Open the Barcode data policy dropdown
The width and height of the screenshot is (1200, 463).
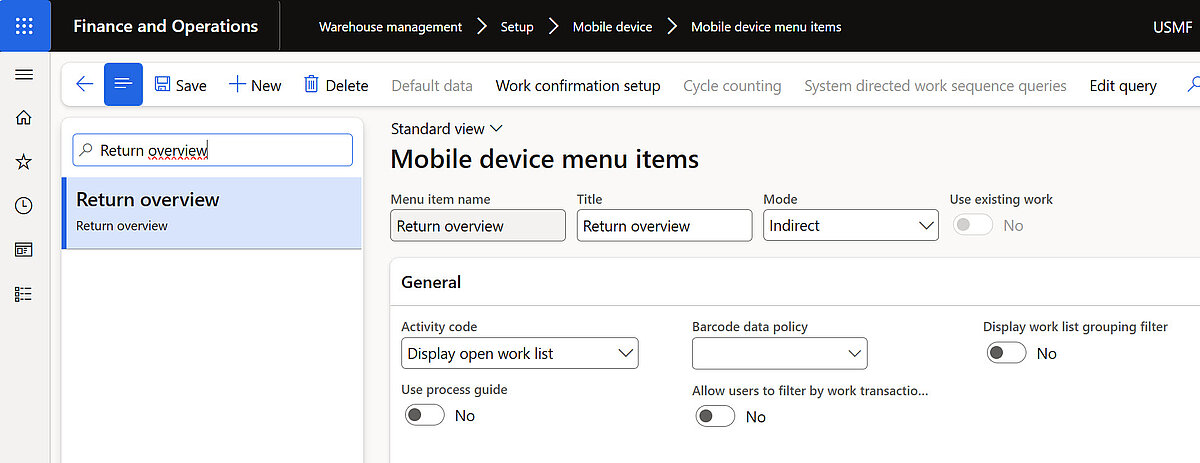pyautogui.click(x=780, y=353)
